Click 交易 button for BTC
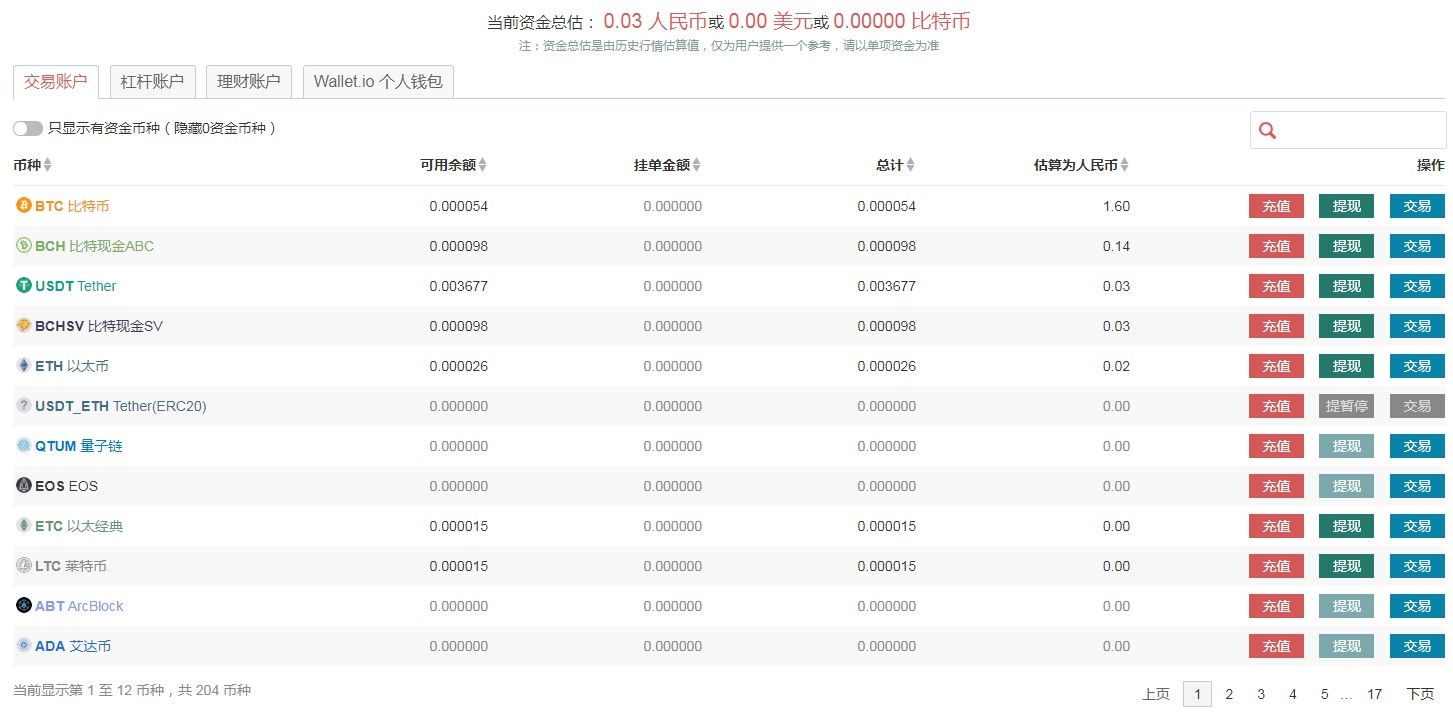 pos(1417,206)
